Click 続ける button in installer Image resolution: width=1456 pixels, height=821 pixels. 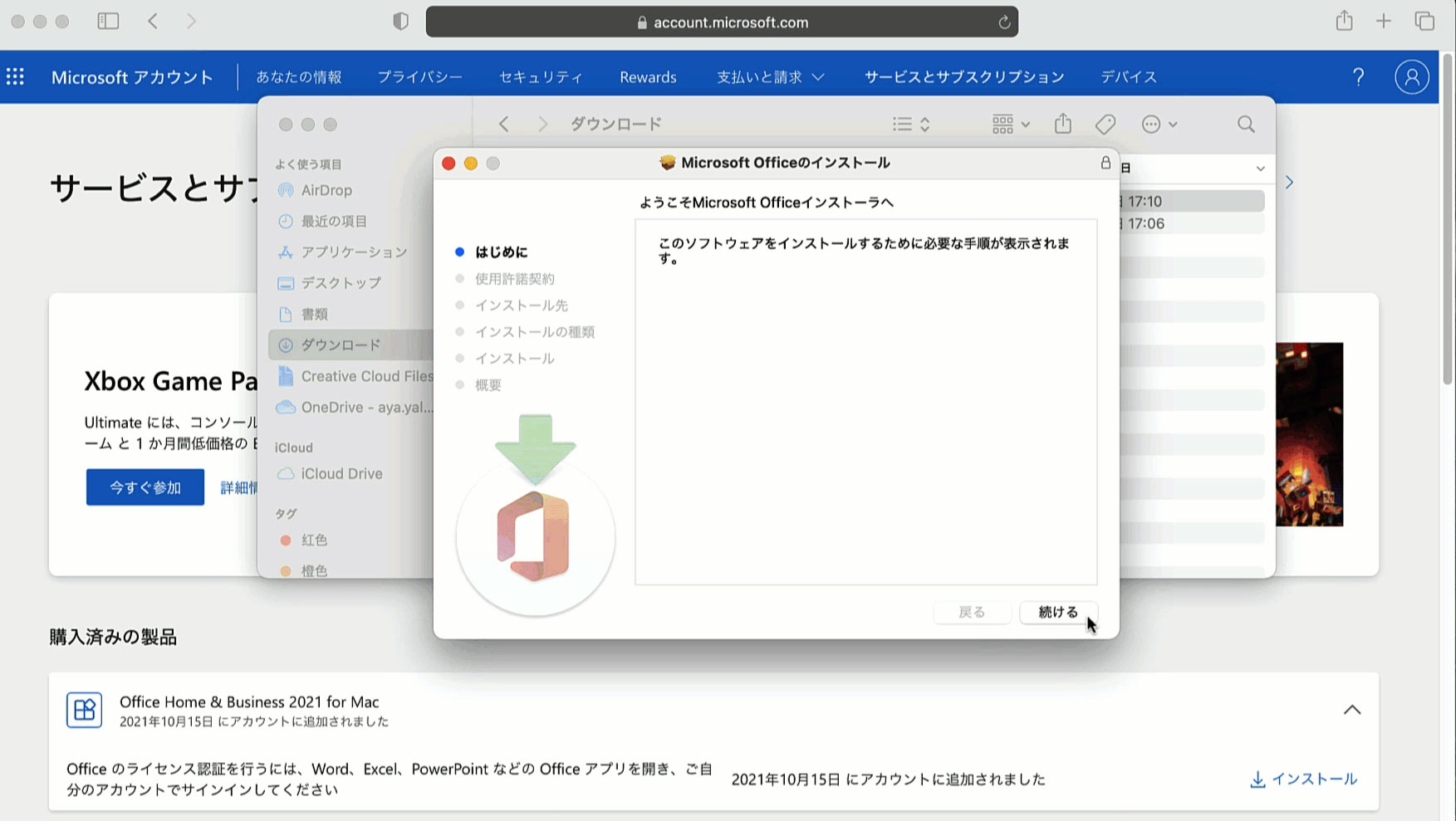[1058, 613]
